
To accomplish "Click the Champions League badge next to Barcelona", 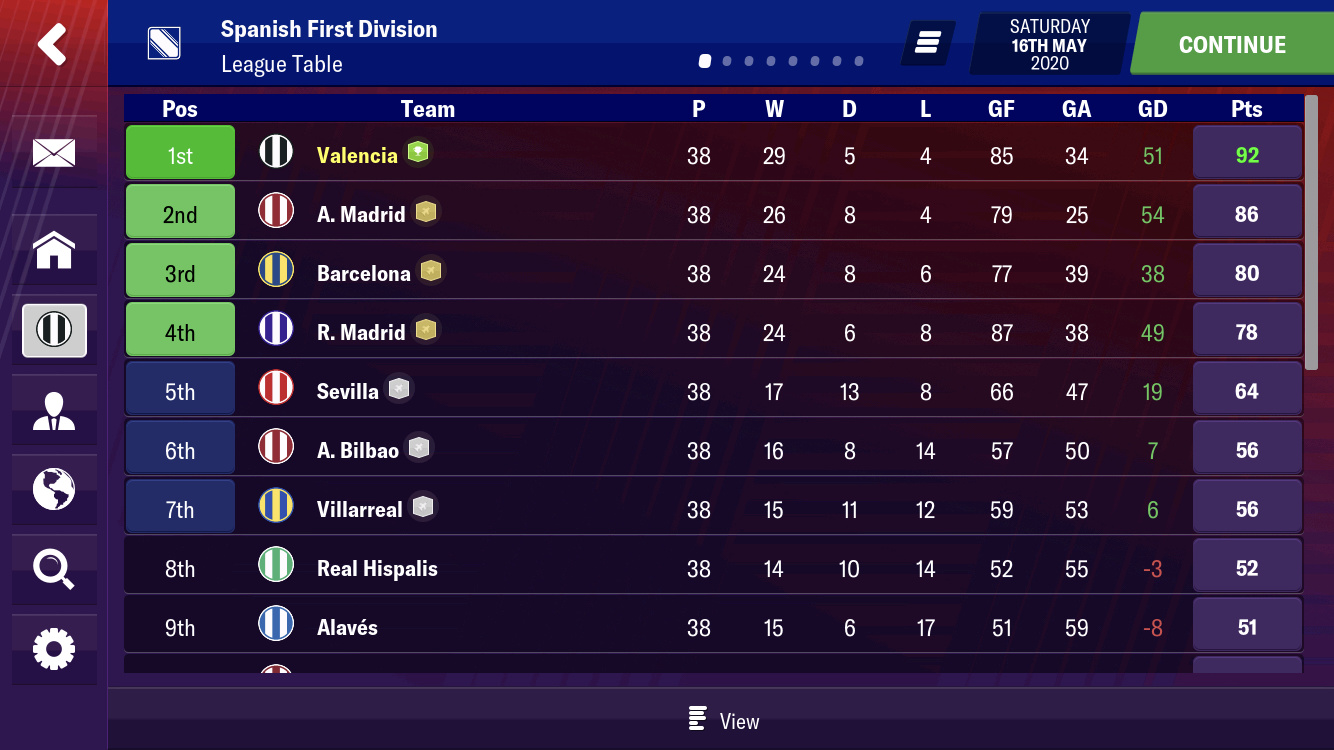I will (431, 271).
